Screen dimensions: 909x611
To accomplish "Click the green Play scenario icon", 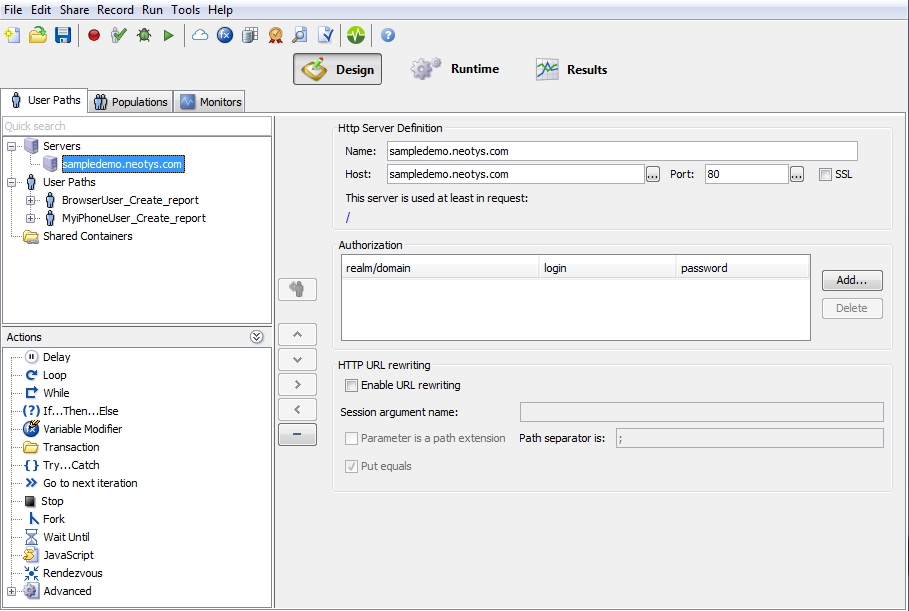I will pos(169,35).
